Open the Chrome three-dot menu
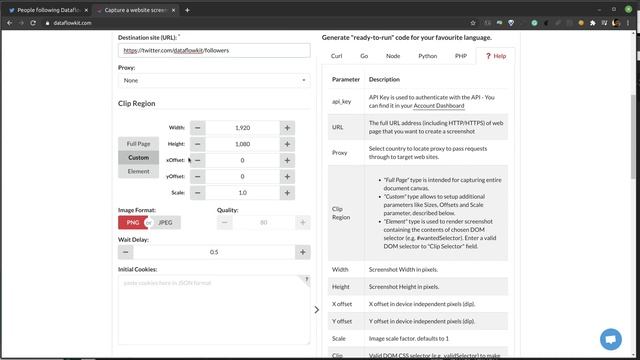 point(628,23)
